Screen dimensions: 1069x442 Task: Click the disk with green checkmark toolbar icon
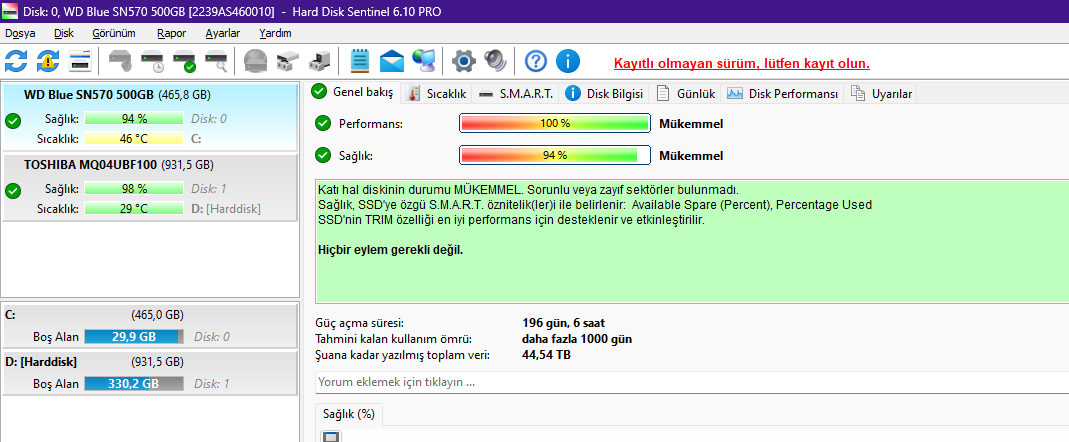tap(184, 61)
